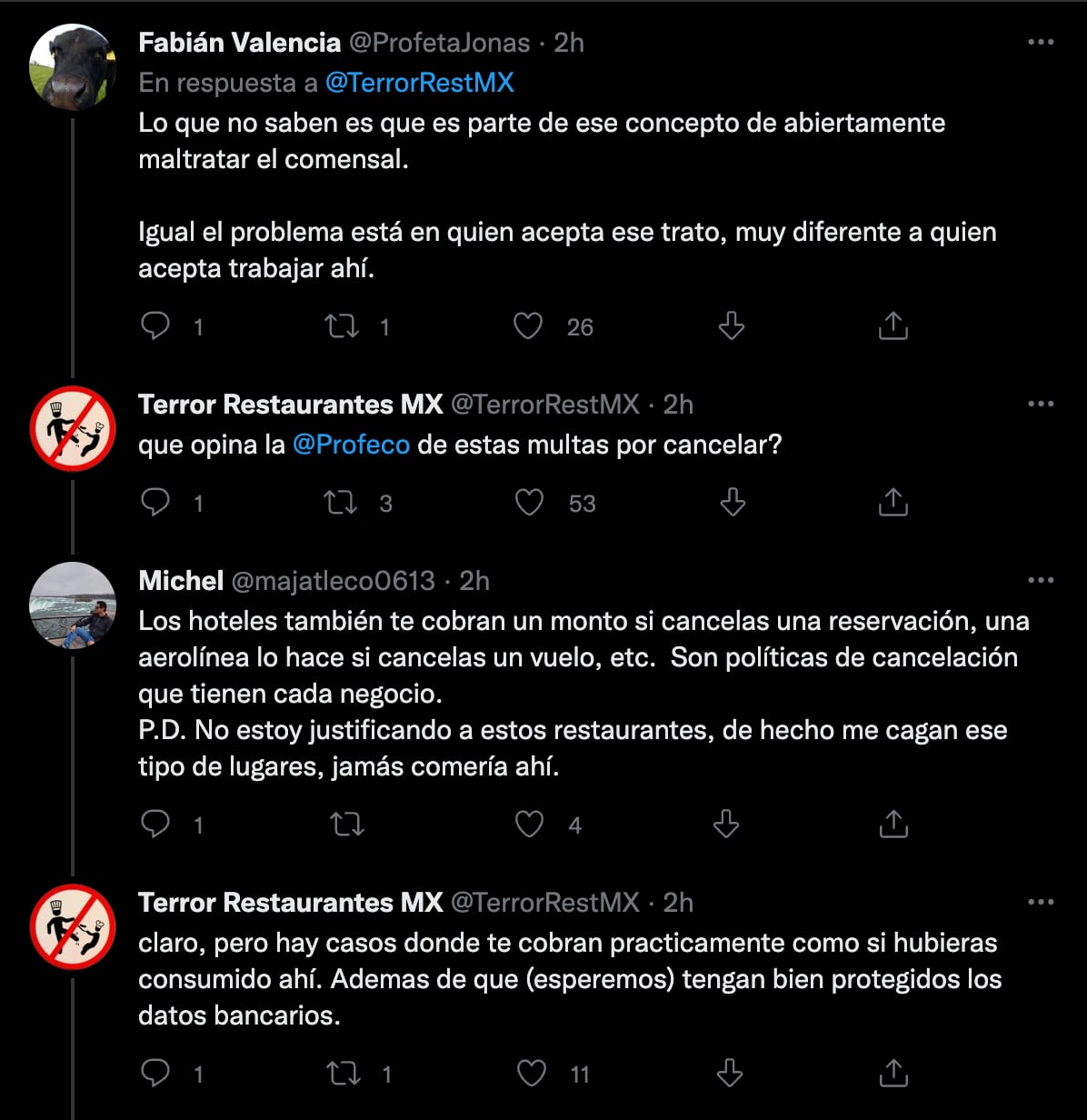1087x1120 pixels.
Task: Share the last Terror Restaurantes MX tweet
Action: pos(895,1073)
